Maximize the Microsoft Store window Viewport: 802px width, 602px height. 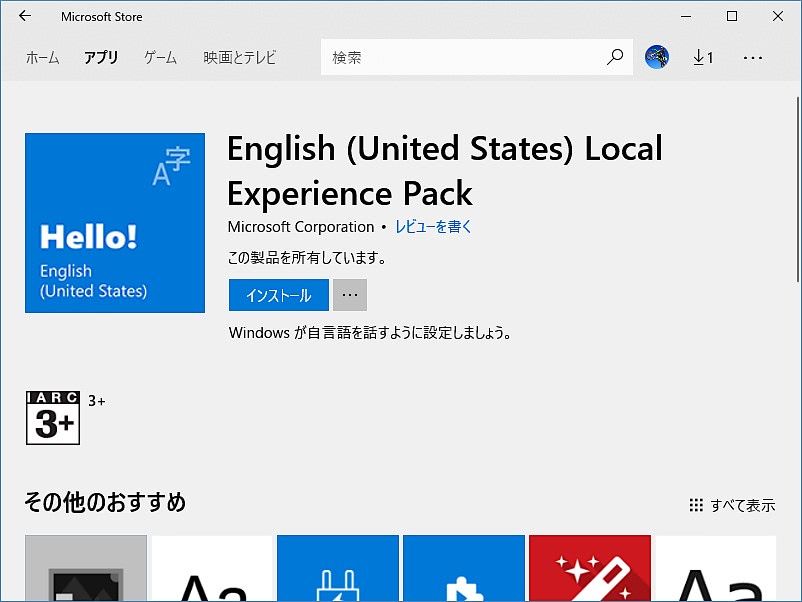[732, 16]
